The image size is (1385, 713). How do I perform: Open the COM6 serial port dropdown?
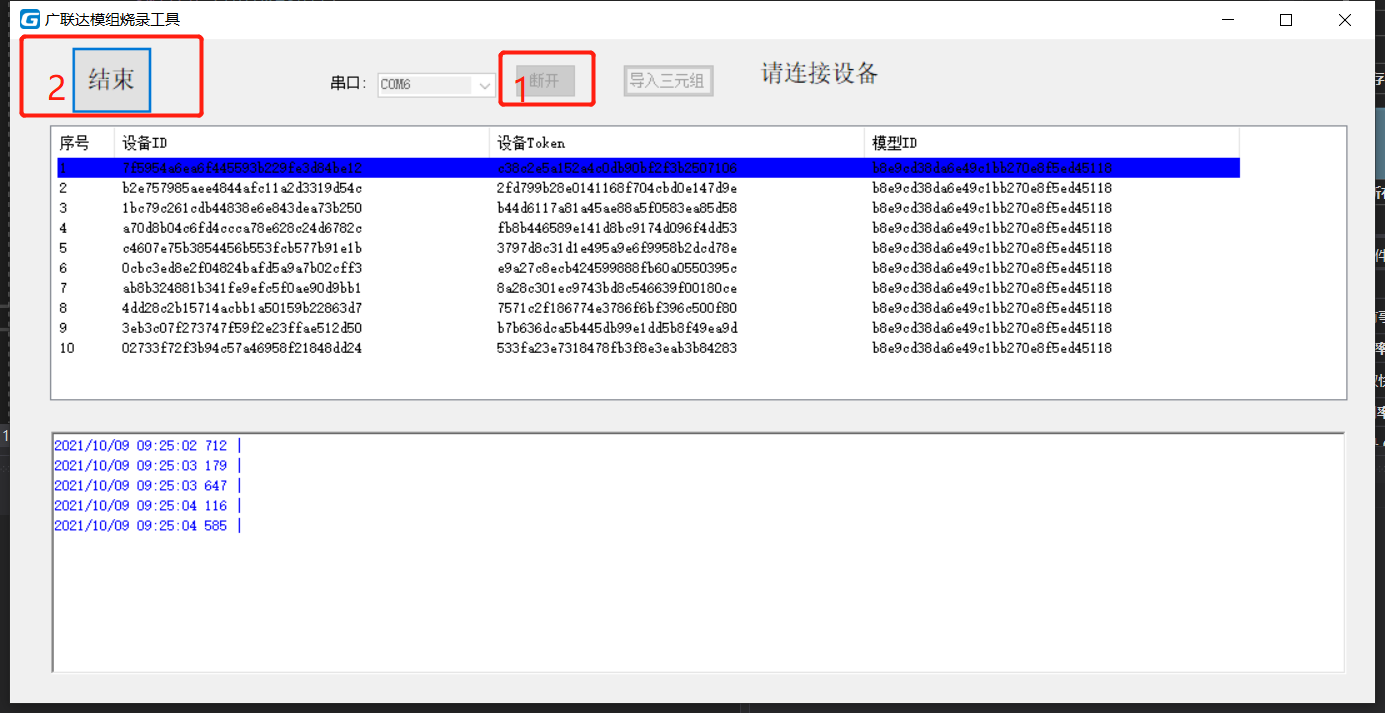pos(486,85)
